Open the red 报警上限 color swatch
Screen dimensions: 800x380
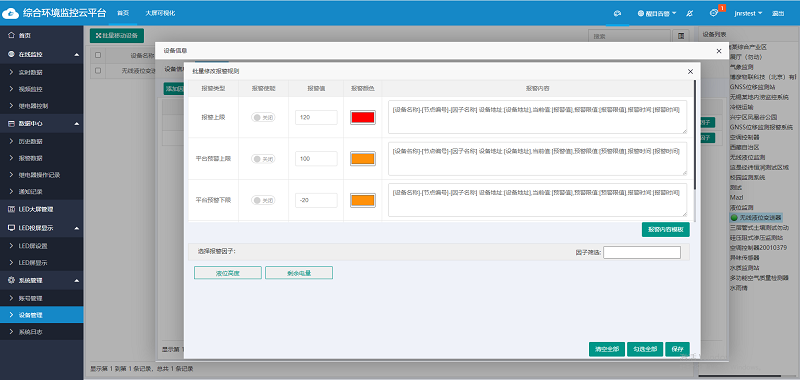[x=363, y=117]
